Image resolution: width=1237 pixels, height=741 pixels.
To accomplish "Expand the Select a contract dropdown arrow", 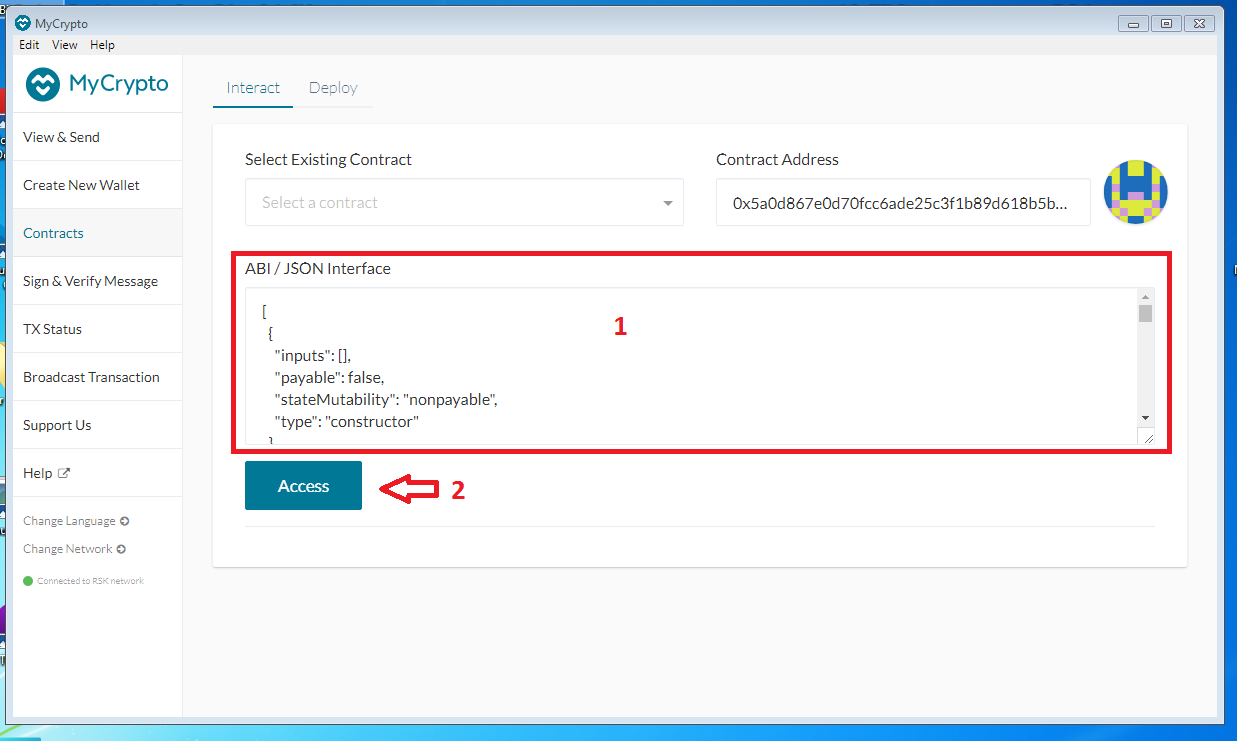I will point(668,203).
